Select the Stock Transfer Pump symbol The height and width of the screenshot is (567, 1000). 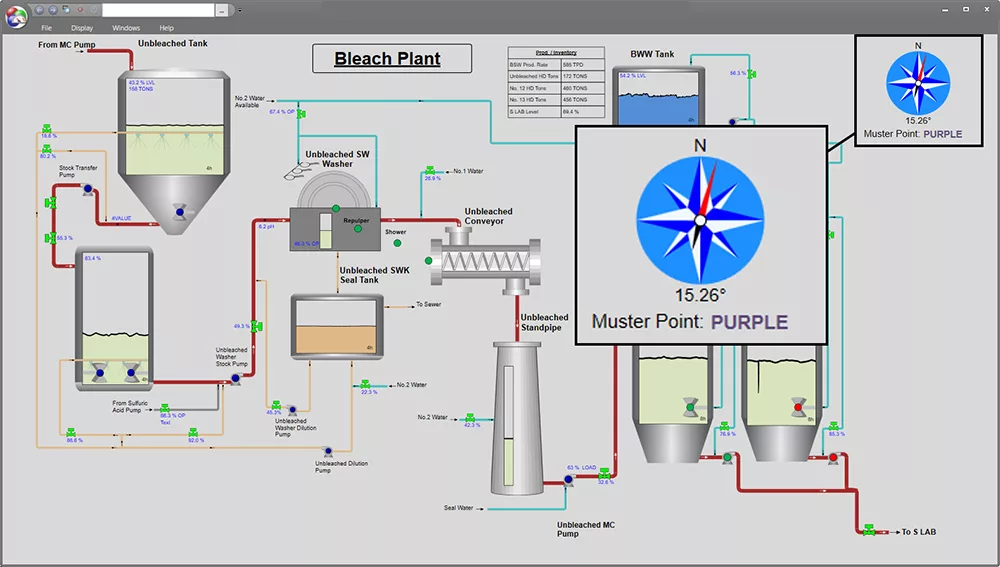[x=87, y=189]
